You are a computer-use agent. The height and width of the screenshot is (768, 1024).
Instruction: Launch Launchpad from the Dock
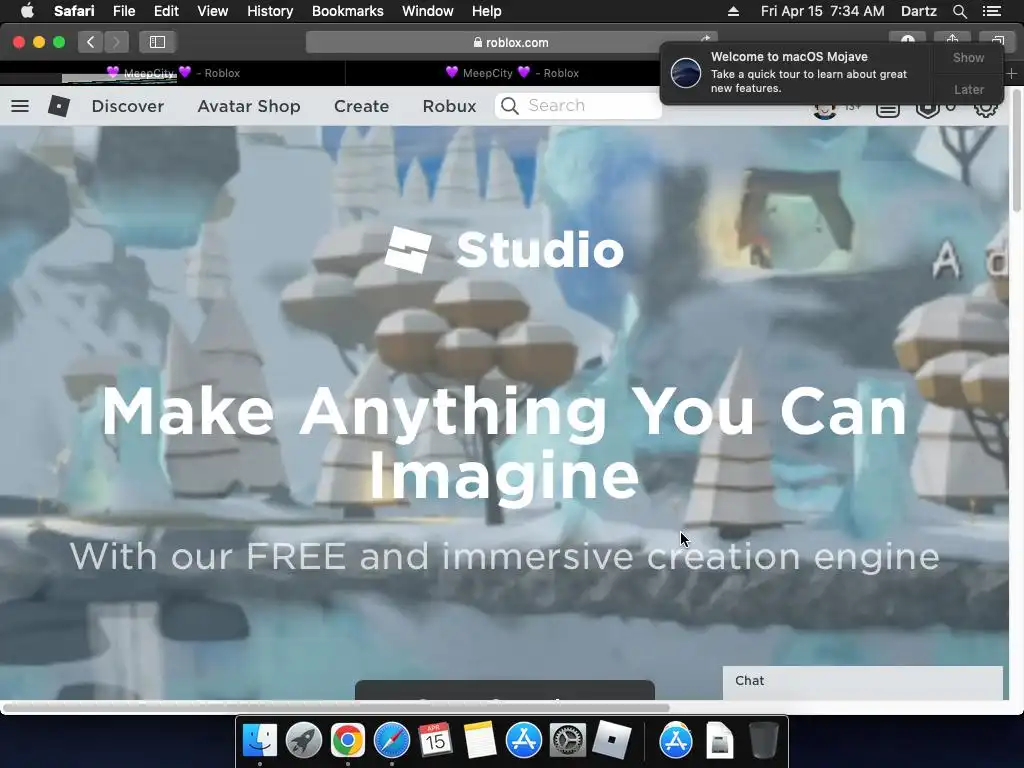tap(304, 740)
